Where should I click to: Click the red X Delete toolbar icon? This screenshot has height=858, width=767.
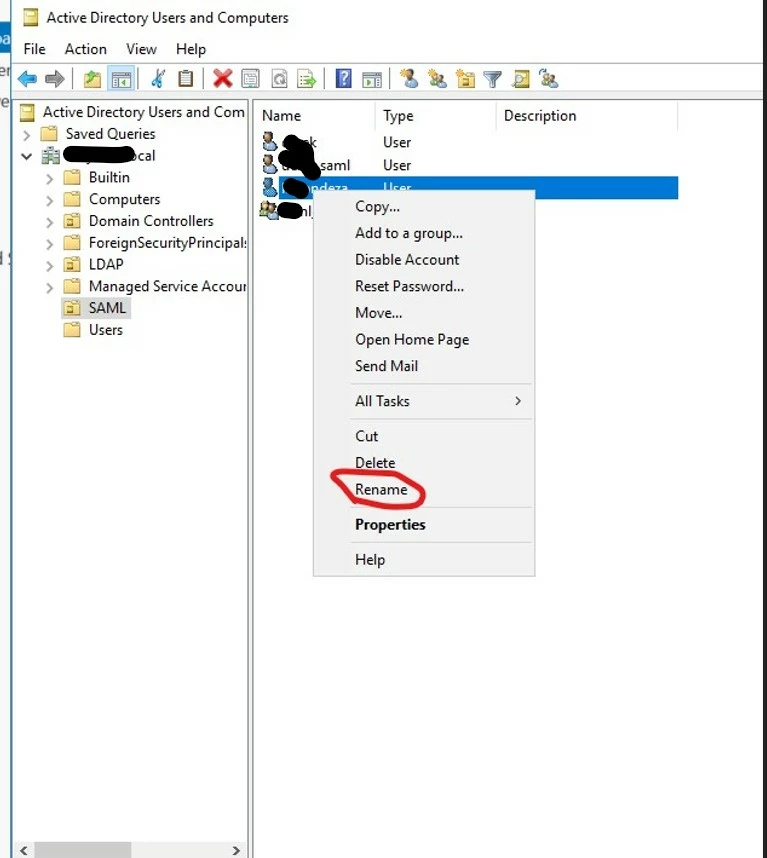pos(223,79)
